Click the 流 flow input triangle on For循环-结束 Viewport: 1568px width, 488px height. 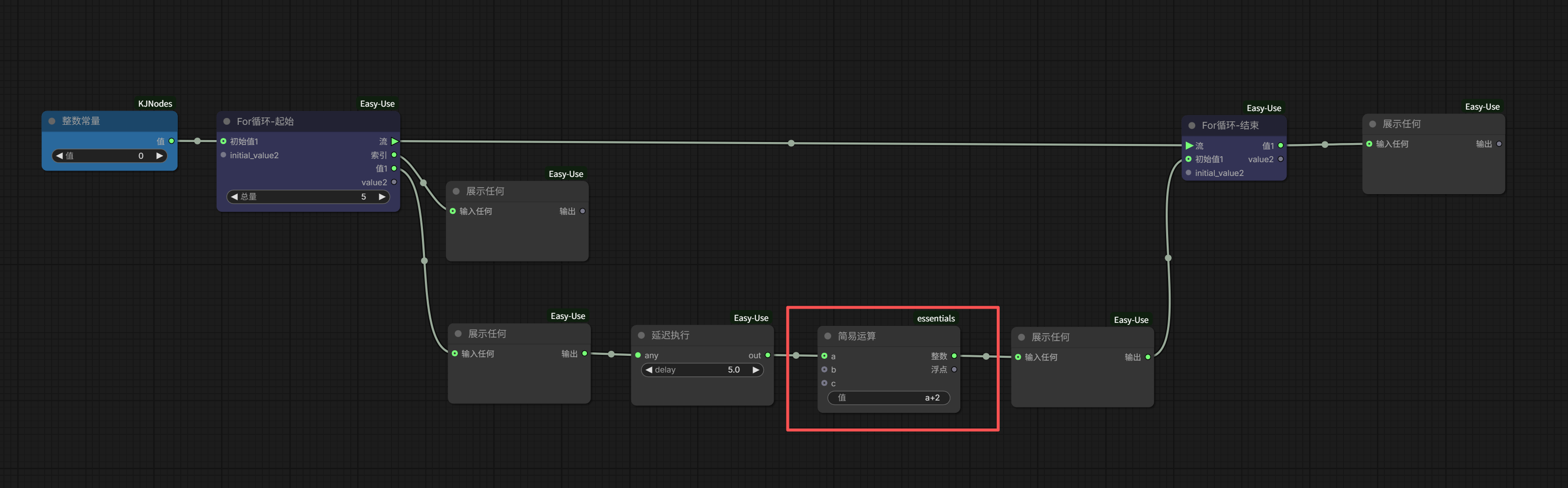[x=1189, y=145]
